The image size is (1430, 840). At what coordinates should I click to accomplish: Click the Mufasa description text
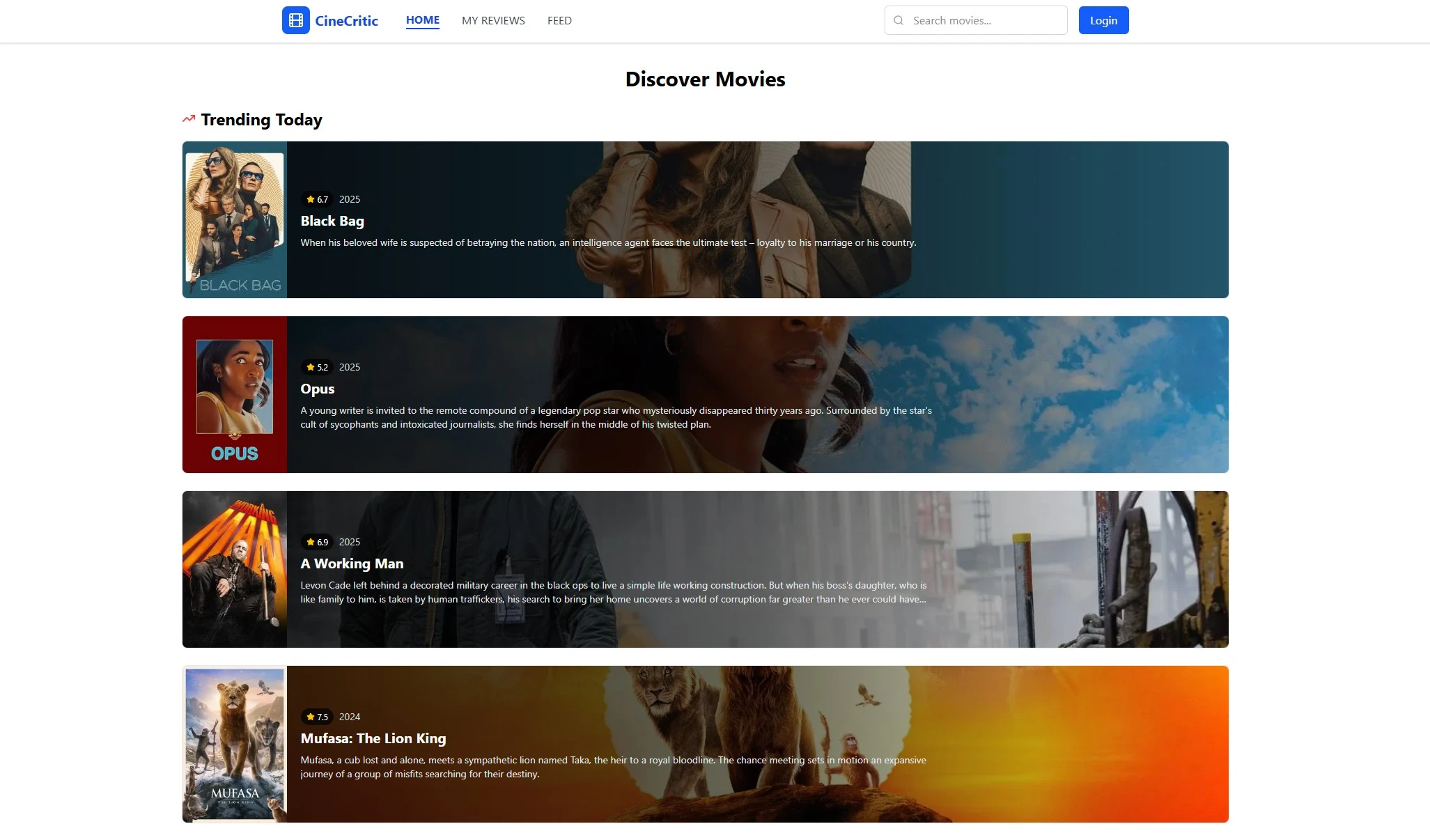[613, 767]
